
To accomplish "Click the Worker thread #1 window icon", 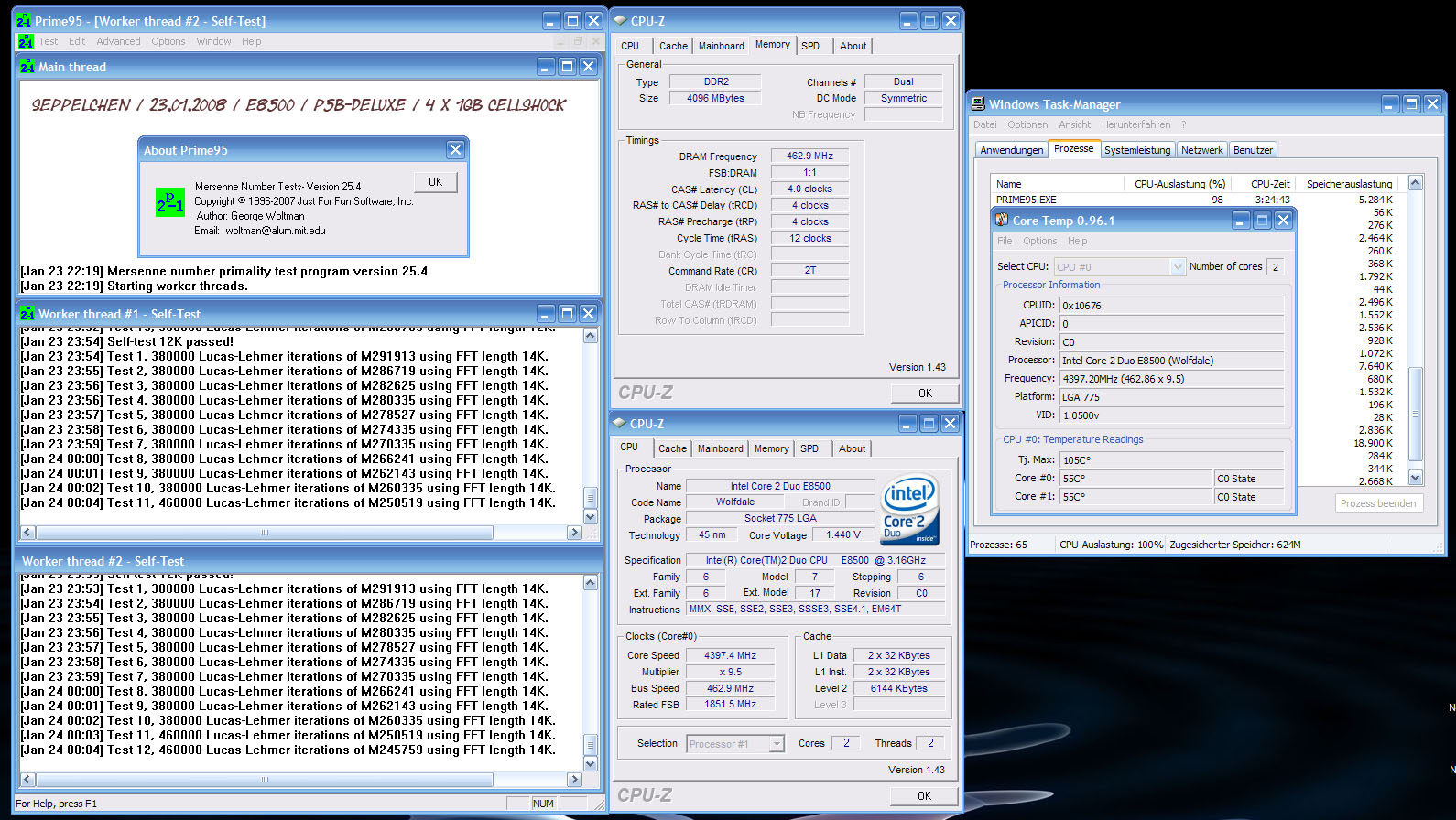I will point(27,314).
